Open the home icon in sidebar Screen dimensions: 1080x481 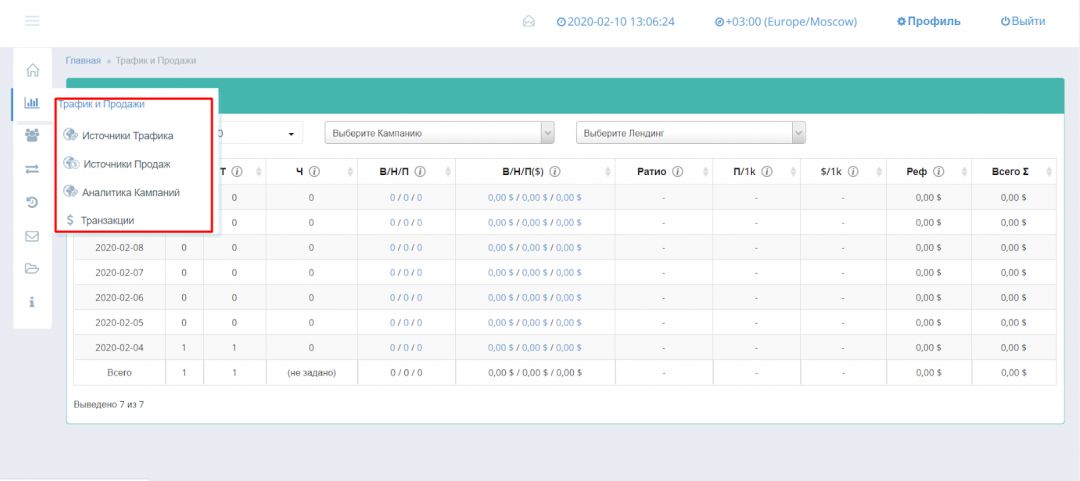pyautogui.click(x=32, y=70)
